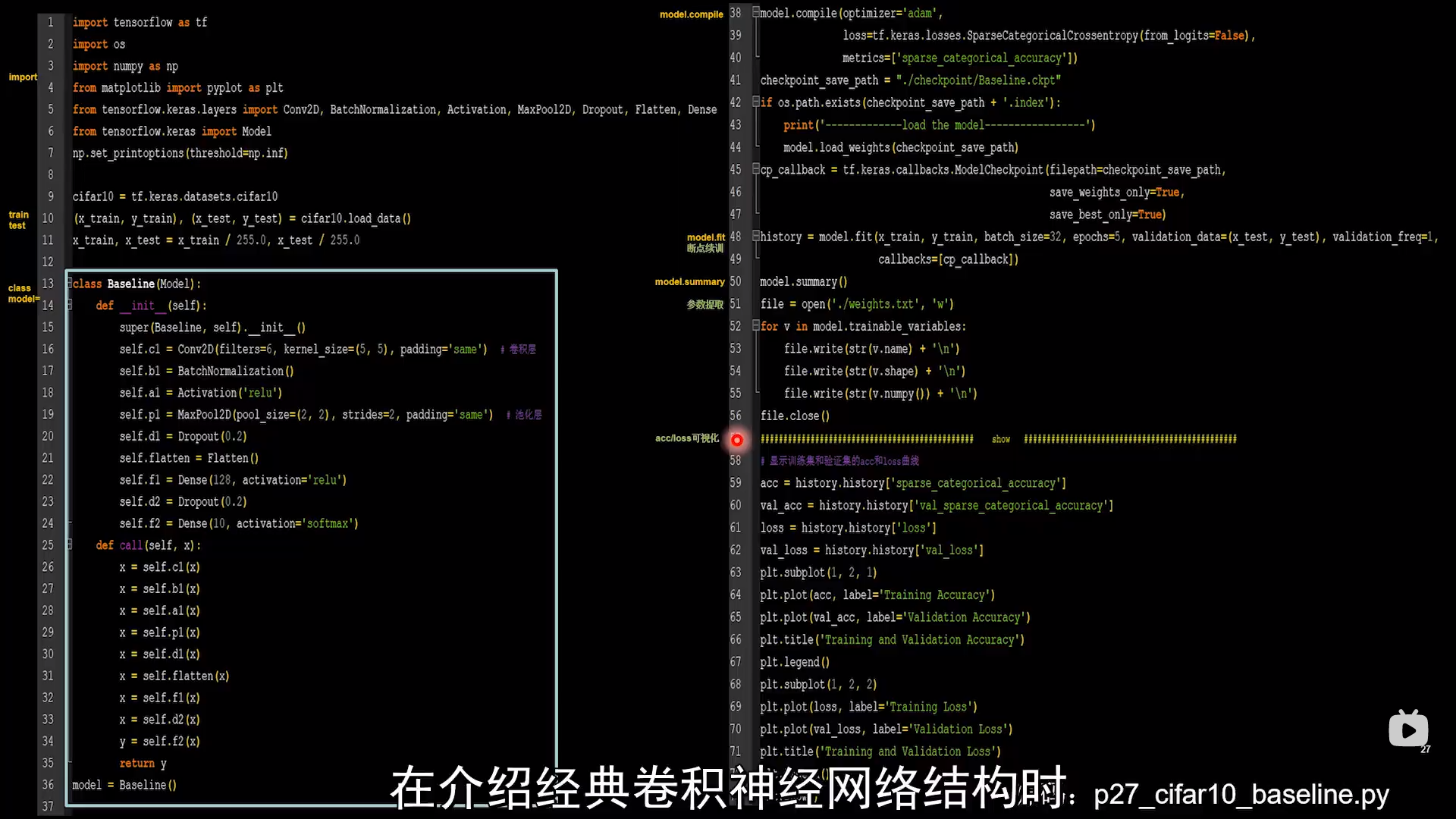Click "file = open('./weights.txt', 'w')" line
This screenshot has width=1456, height=819.
click(858, 304)
